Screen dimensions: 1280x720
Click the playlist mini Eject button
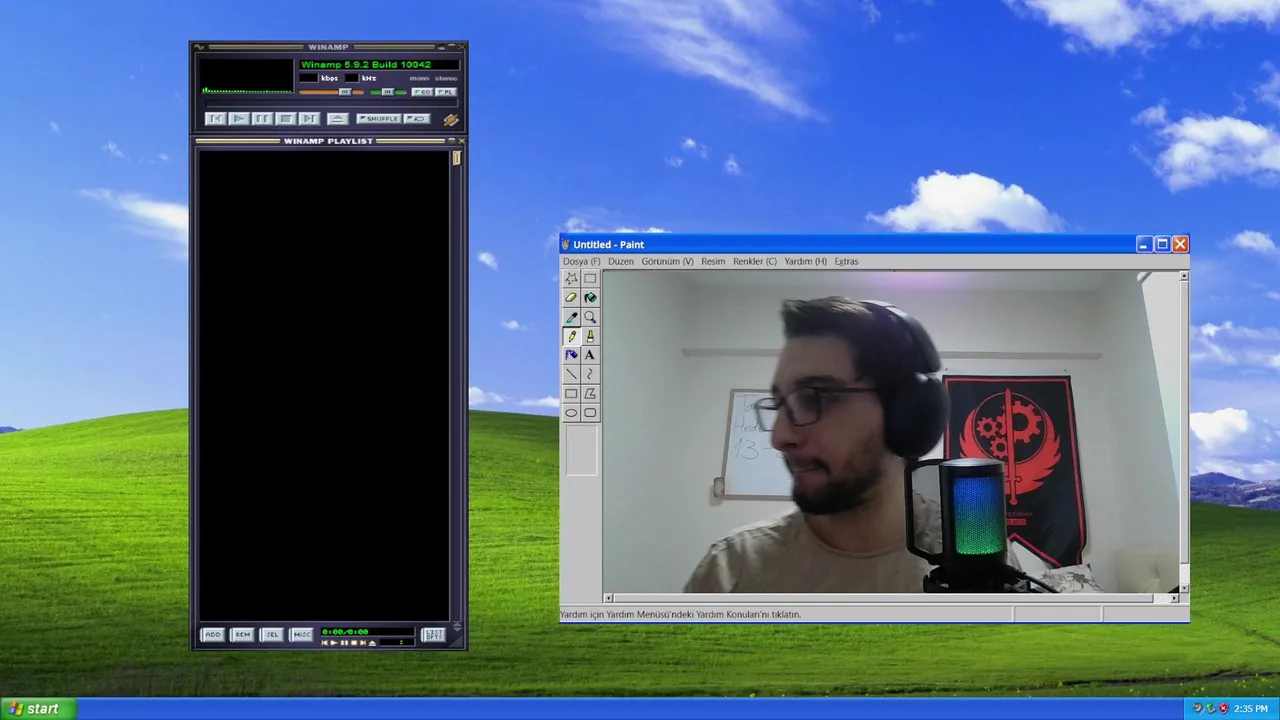coord(372,643)
